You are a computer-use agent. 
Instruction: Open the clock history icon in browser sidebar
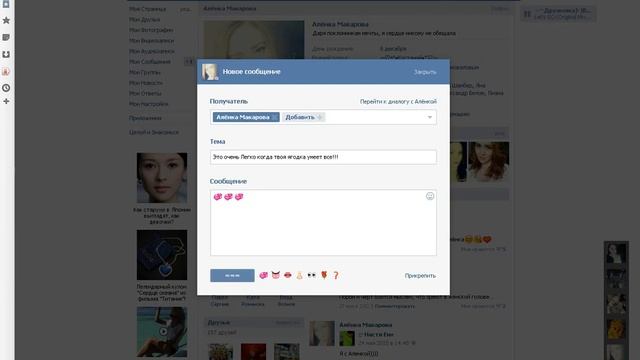tap(6, 88)
